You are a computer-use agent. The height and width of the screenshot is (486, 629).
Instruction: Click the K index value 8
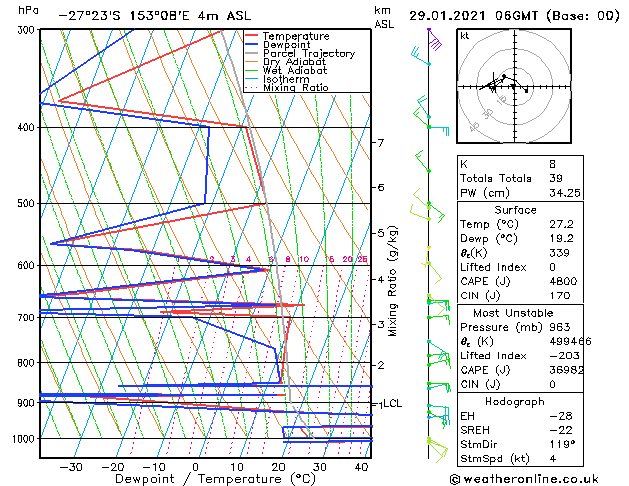552,164
